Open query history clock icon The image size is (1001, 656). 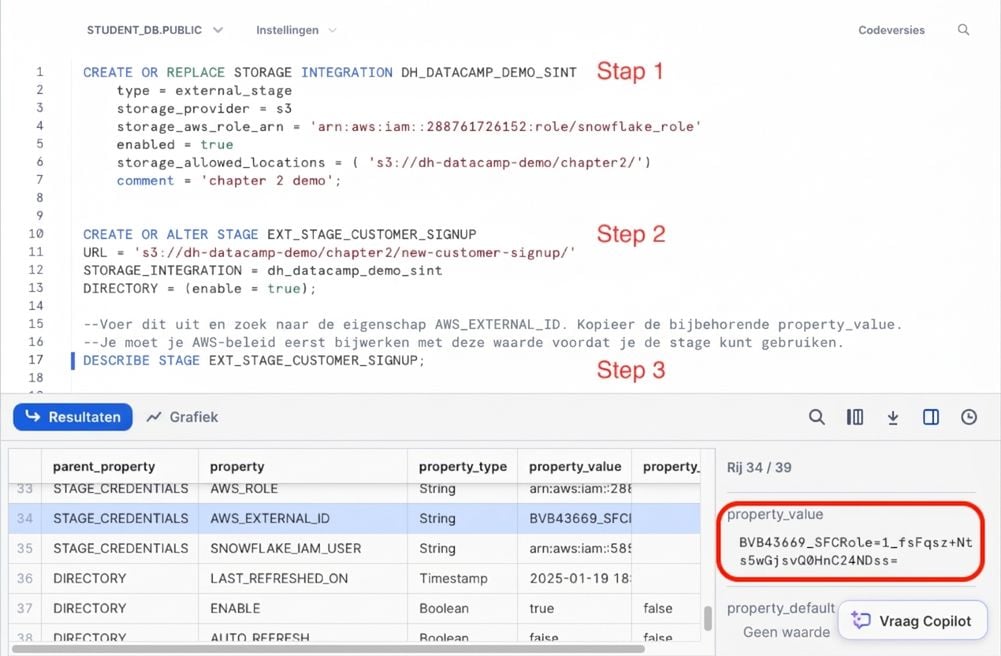969,417
